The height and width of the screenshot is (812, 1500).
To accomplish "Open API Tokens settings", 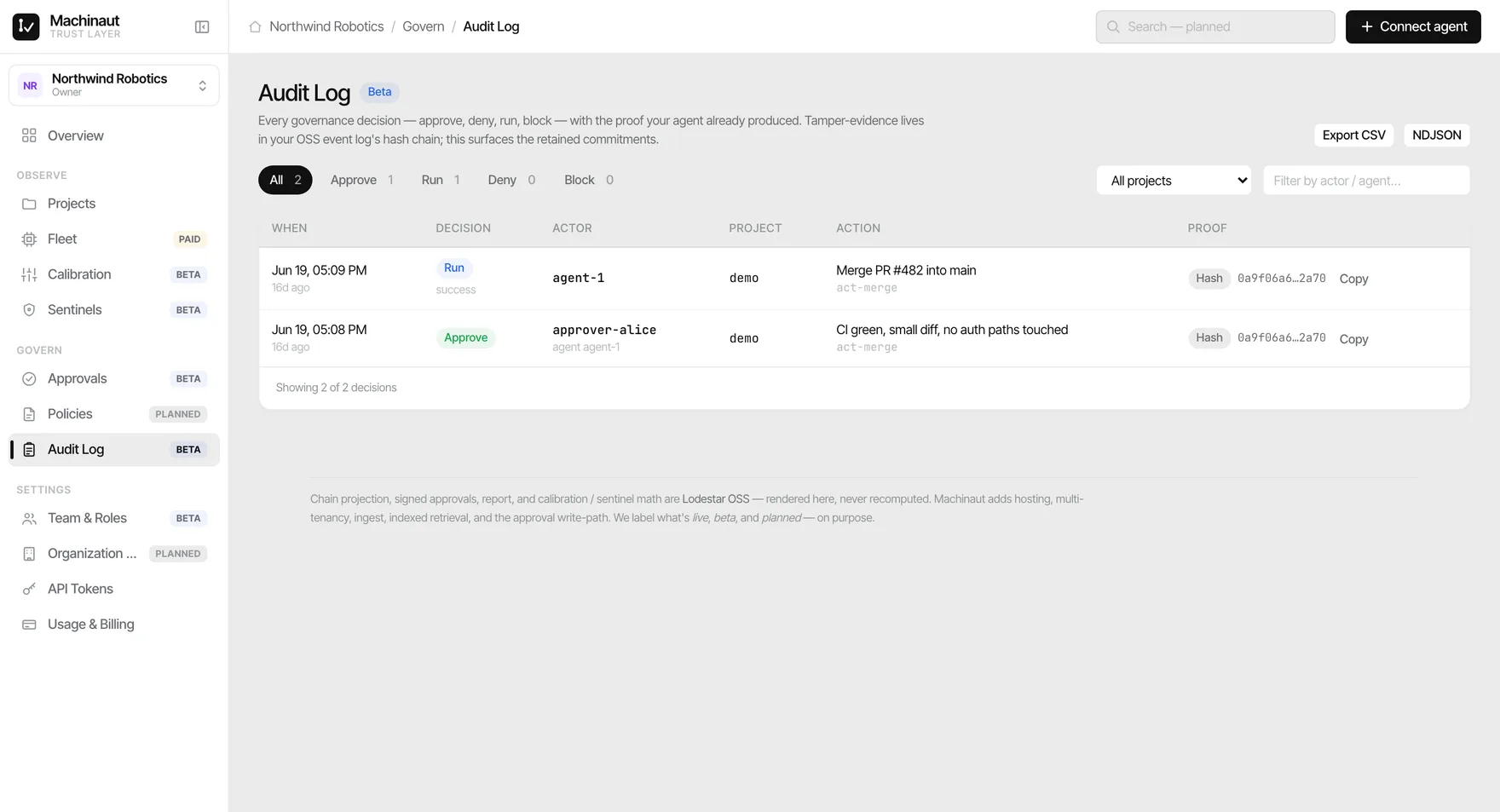I will tap(114, 590).
